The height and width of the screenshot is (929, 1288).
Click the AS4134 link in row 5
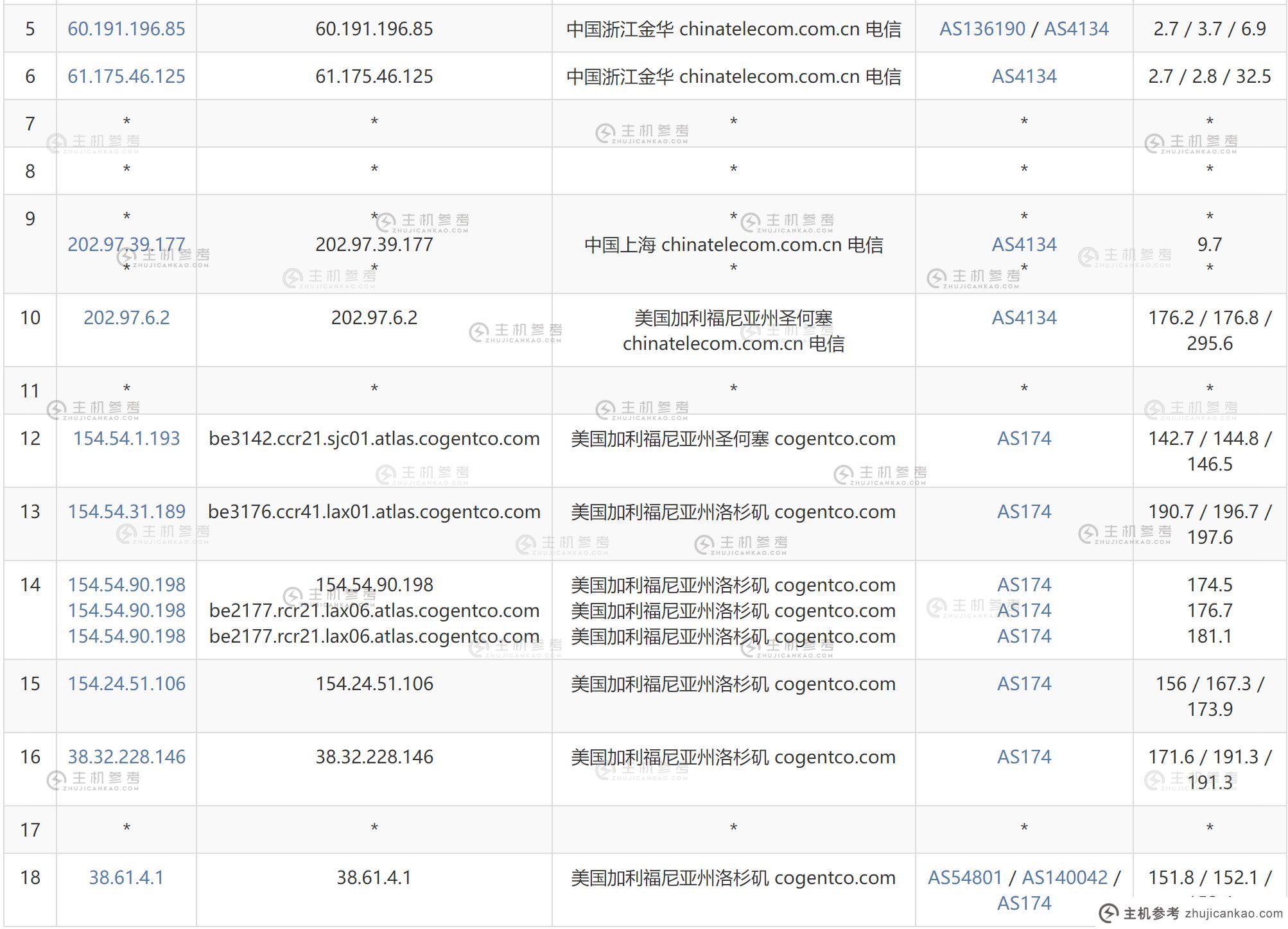pos(1077,29)
